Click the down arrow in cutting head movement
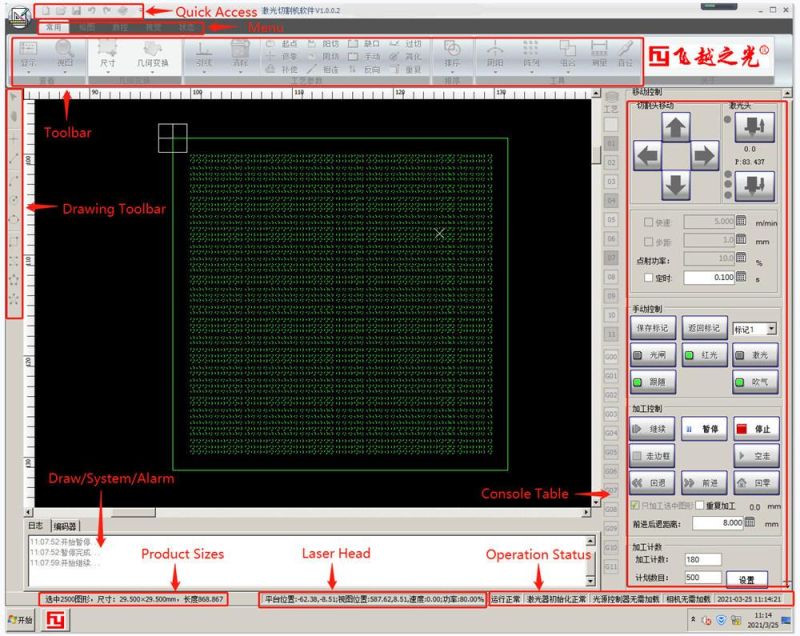800x636 pixels. pos(677,184)
